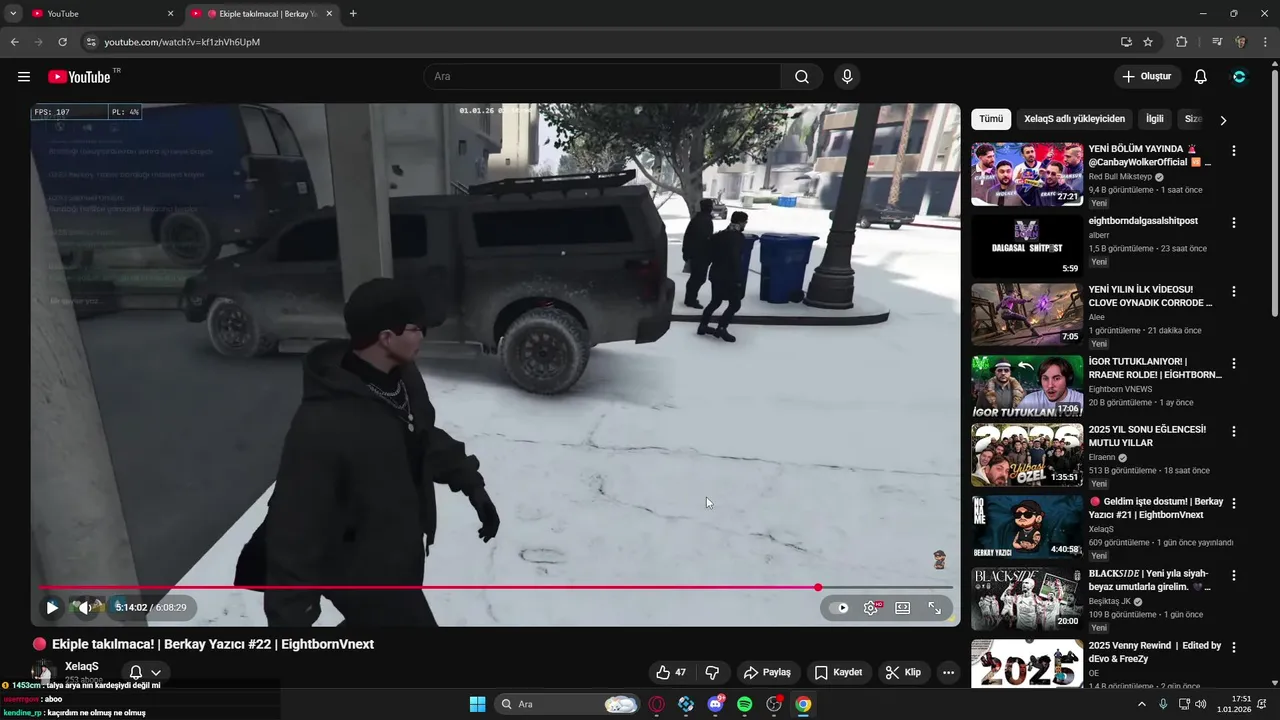Close the Ekiple takılmaca browser tab
1280x720 pixels.
(x=329, y=14)
